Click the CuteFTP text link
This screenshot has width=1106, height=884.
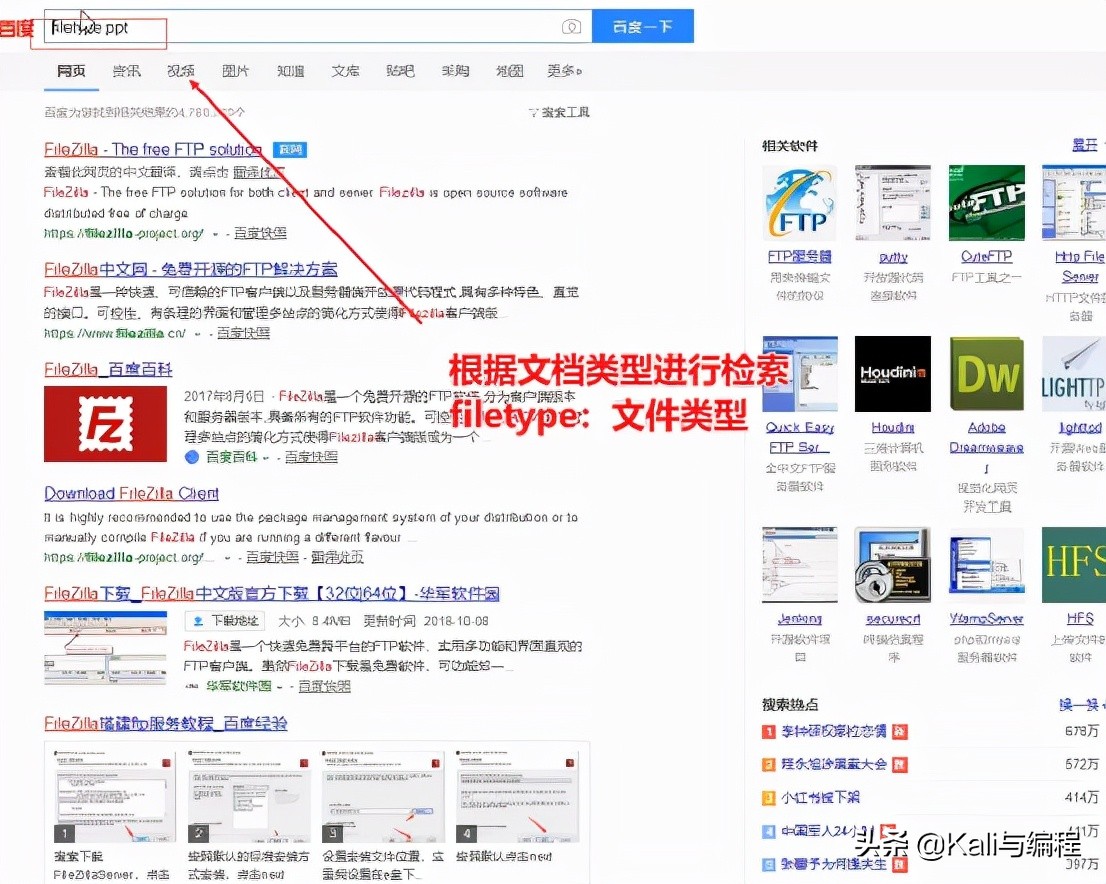(986, 257)
